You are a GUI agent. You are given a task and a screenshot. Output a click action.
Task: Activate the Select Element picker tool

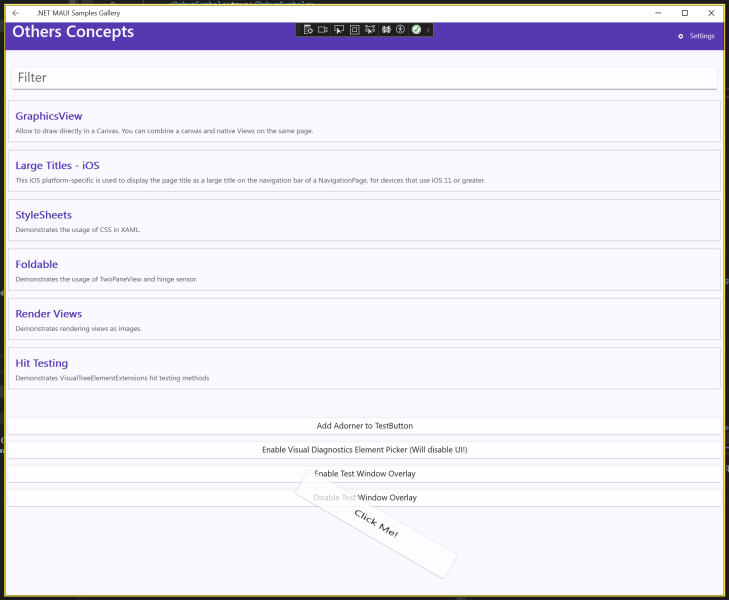point(339,30)
